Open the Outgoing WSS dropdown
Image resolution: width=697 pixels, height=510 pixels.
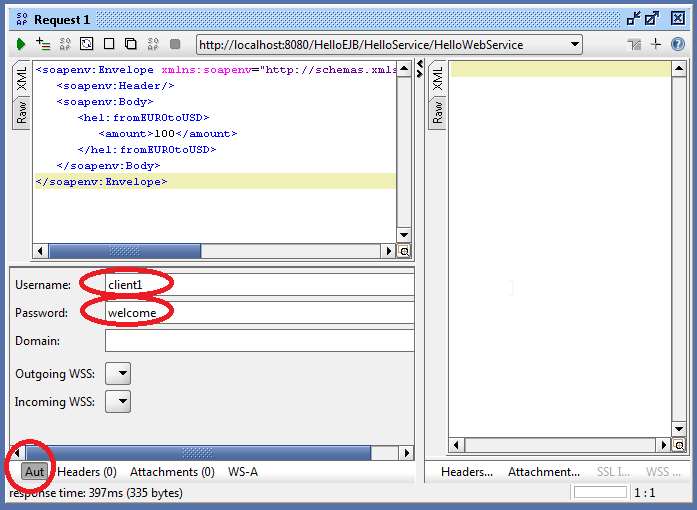[118, 374]
